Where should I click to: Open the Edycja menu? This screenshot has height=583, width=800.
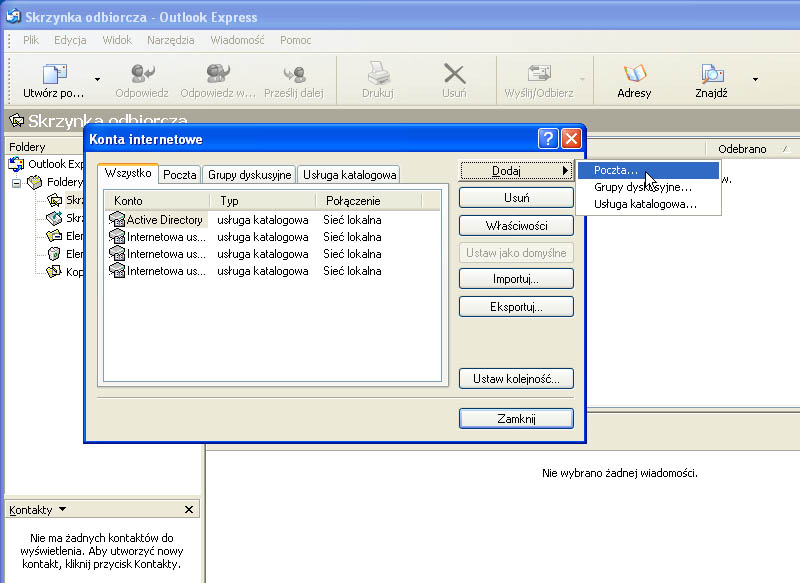[x=70, y=40]
